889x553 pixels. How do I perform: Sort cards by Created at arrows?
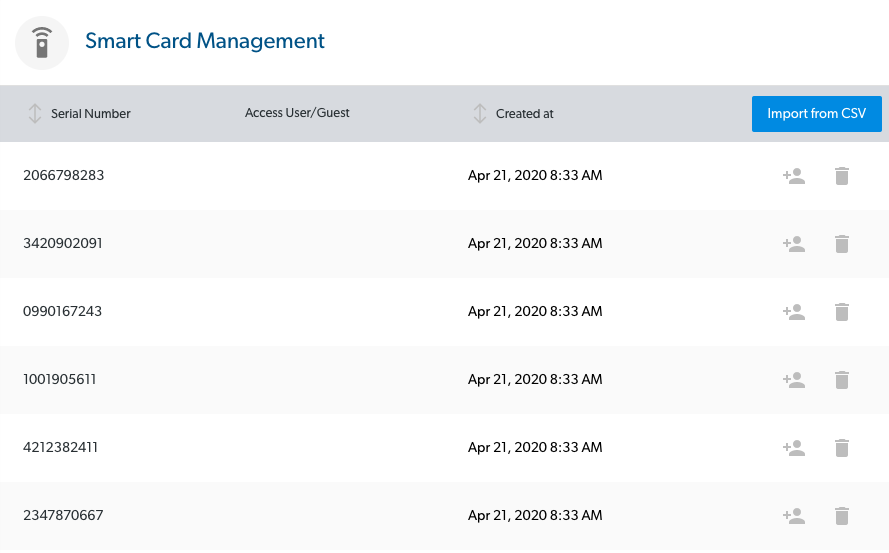[x=479, y=114]
